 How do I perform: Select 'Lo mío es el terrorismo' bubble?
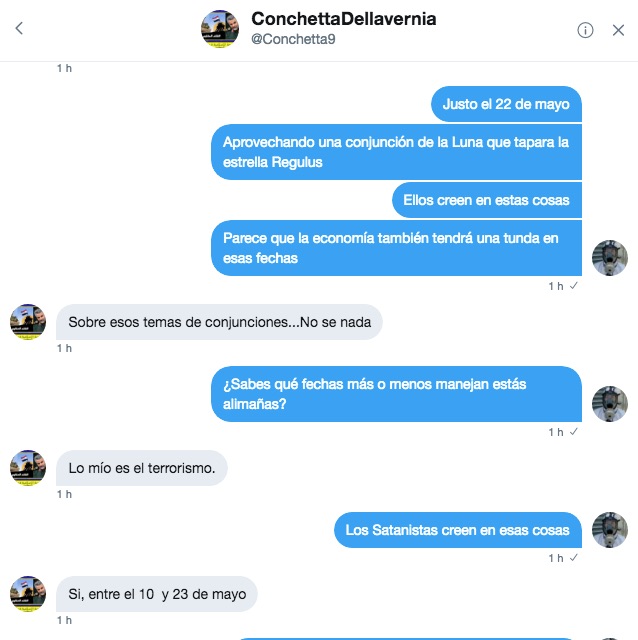[x=142, y=468]
